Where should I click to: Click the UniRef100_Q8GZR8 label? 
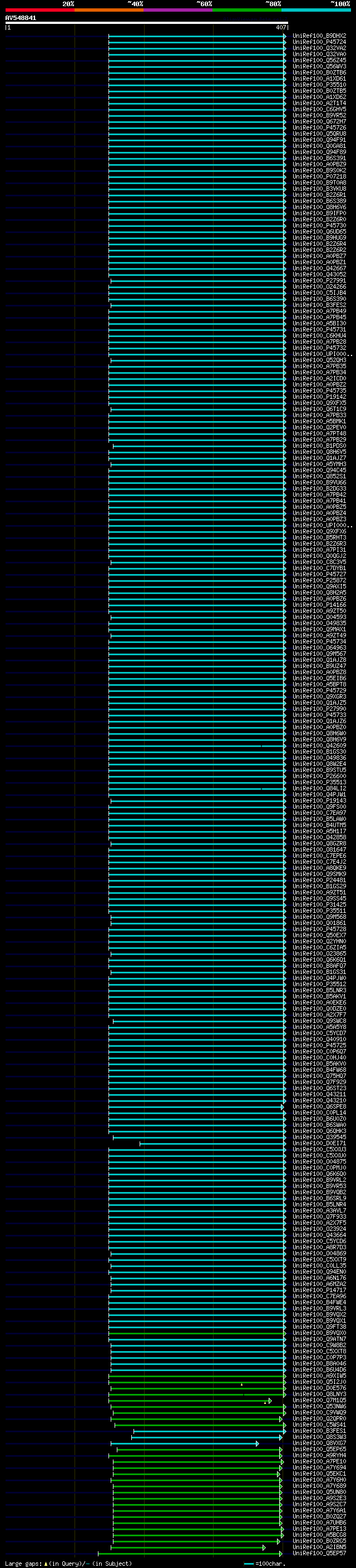319,844
